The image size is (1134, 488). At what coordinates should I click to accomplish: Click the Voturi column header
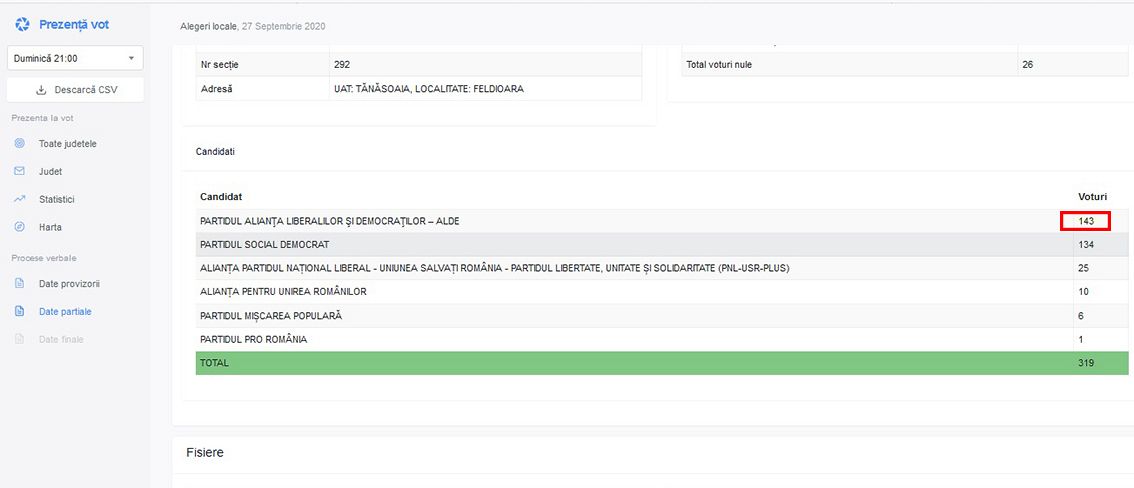tap(1092, 197)
